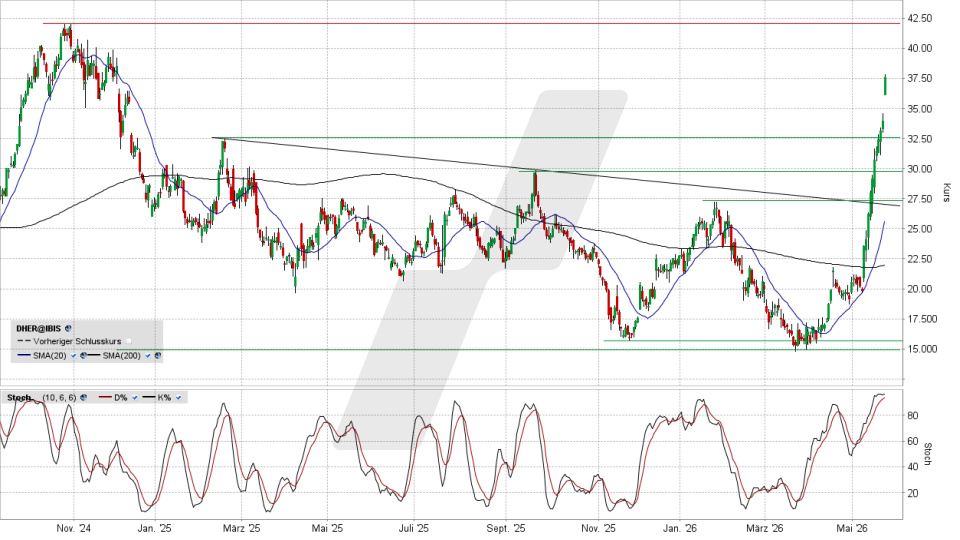This screenshot has height=540, width=960.
Task: Click the Stoch axis value 80
Action: click(912, 415)
